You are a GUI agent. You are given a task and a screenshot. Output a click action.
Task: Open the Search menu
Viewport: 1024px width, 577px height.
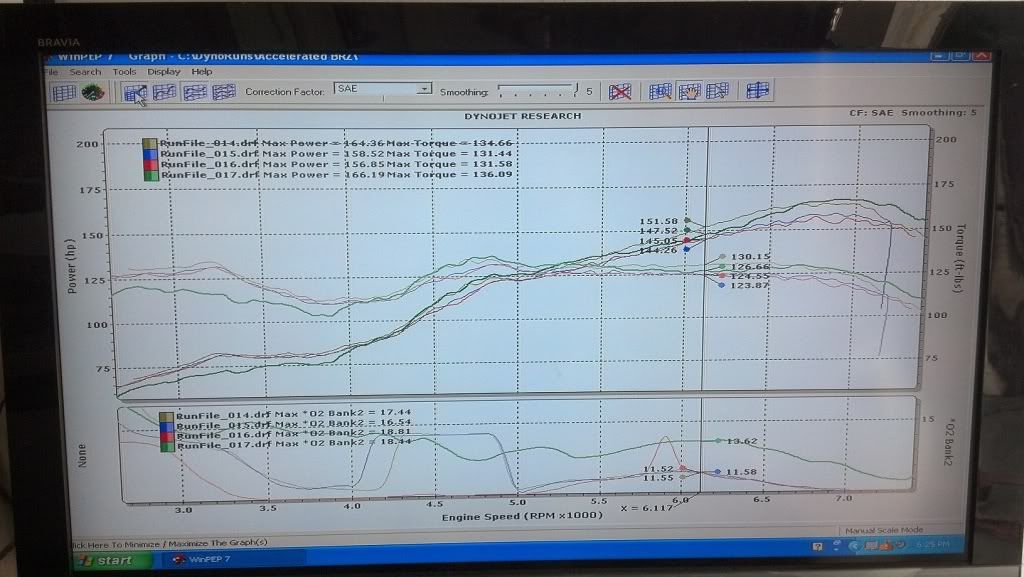[85, 72]
